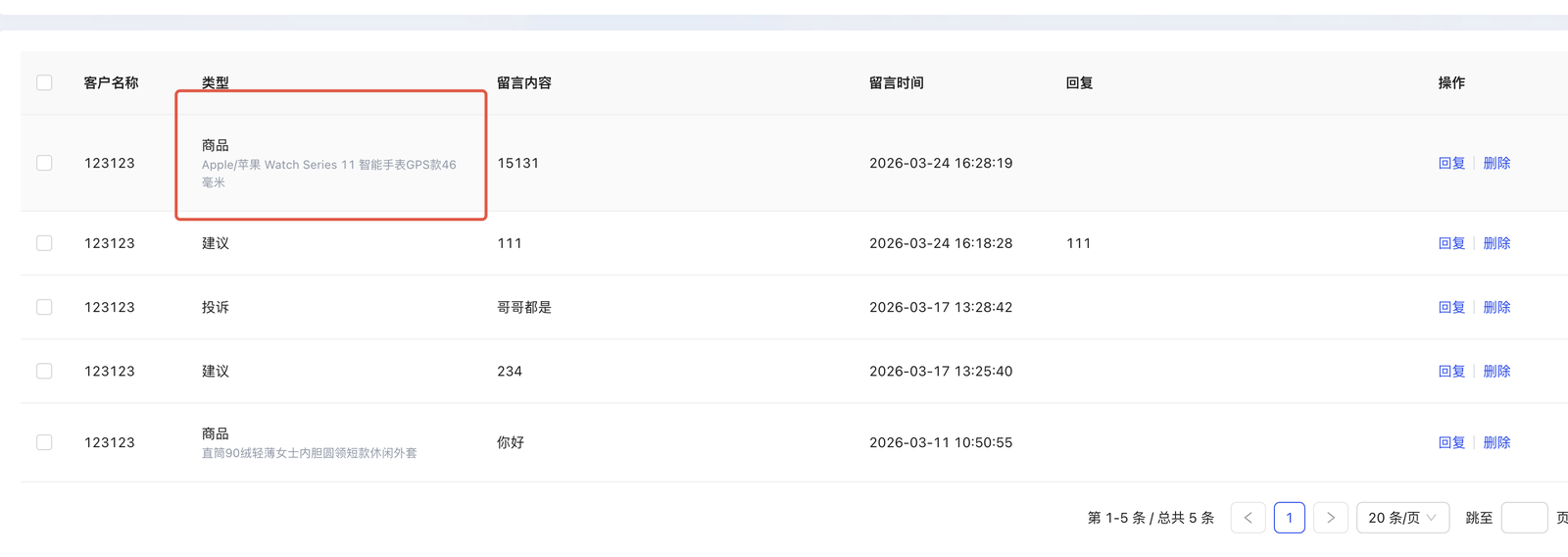Viewport: 1568px width, 557px height.
Task: Delete the 234 suggestion row
Action: point(1496,371)
